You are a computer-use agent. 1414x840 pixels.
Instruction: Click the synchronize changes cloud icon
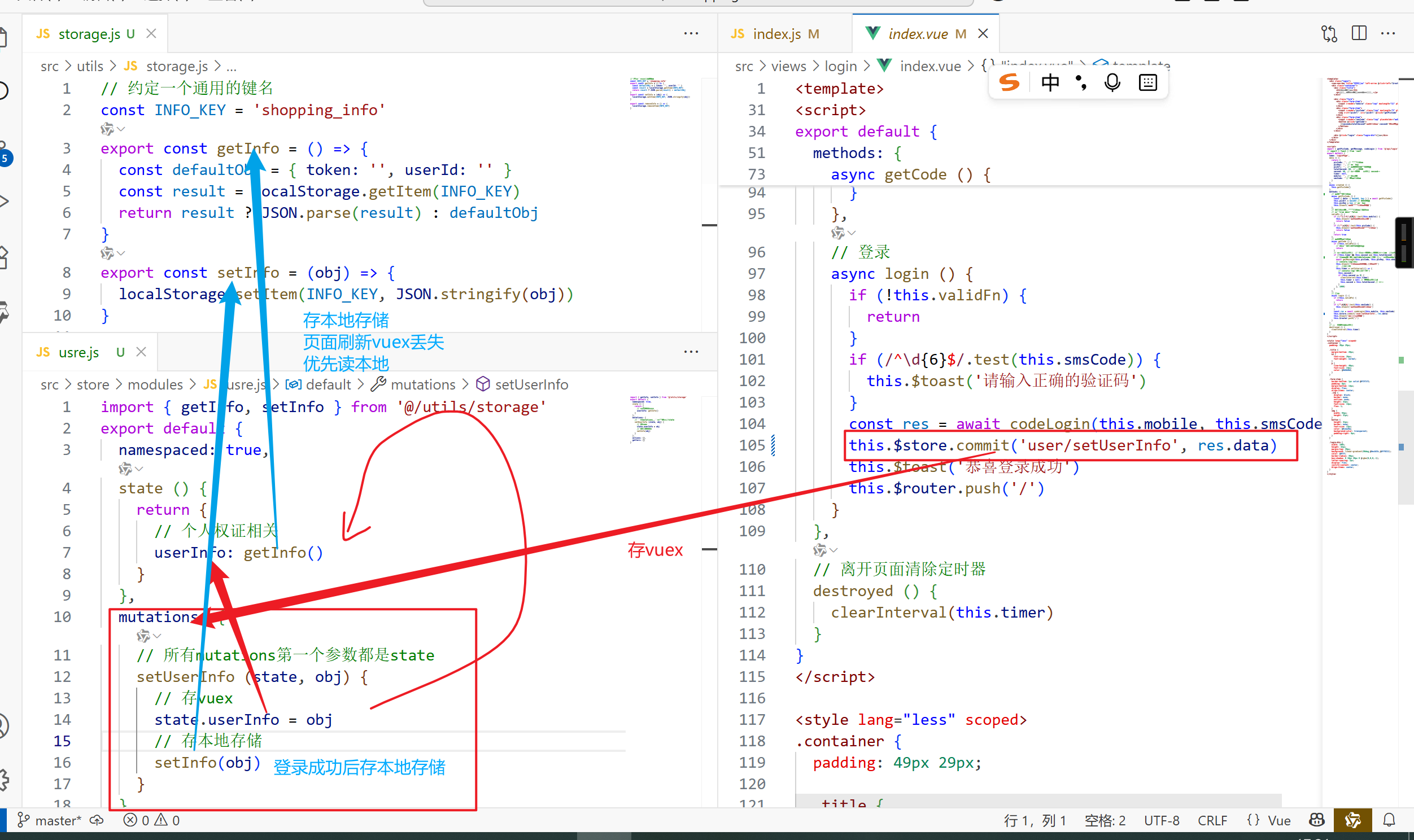97,820
